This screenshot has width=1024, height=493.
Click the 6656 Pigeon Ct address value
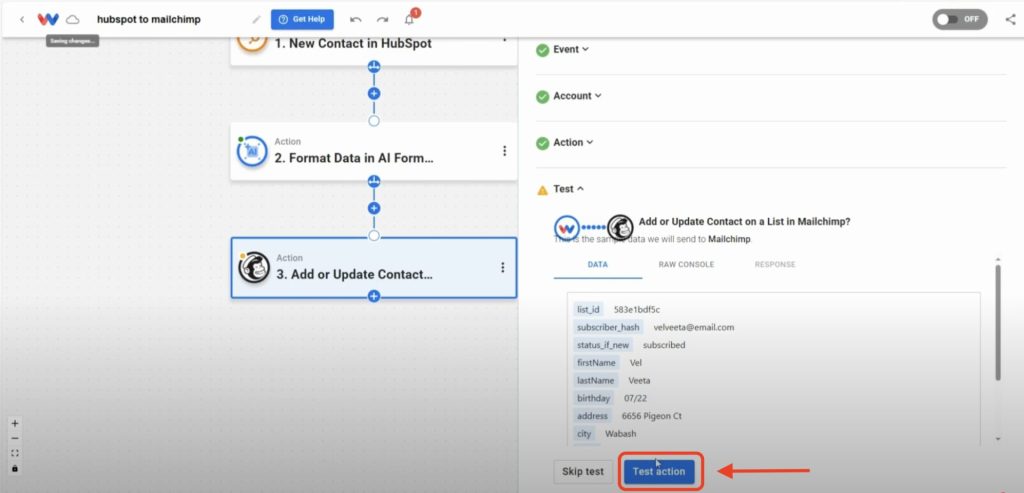(x=652, y=416)
